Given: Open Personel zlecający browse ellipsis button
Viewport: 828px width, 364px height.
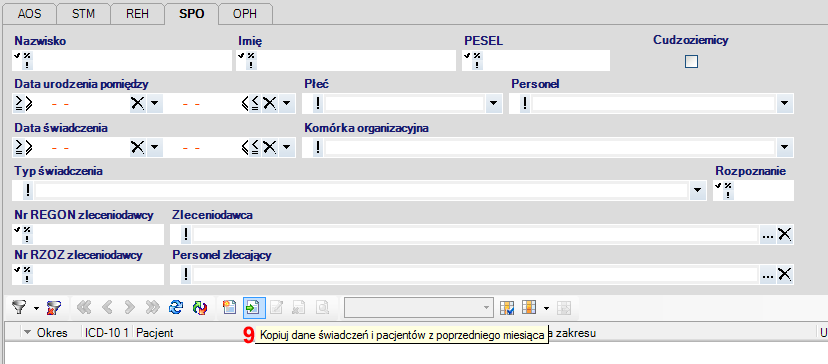Looking at the screenshot, I should click(x=767, y=274).
